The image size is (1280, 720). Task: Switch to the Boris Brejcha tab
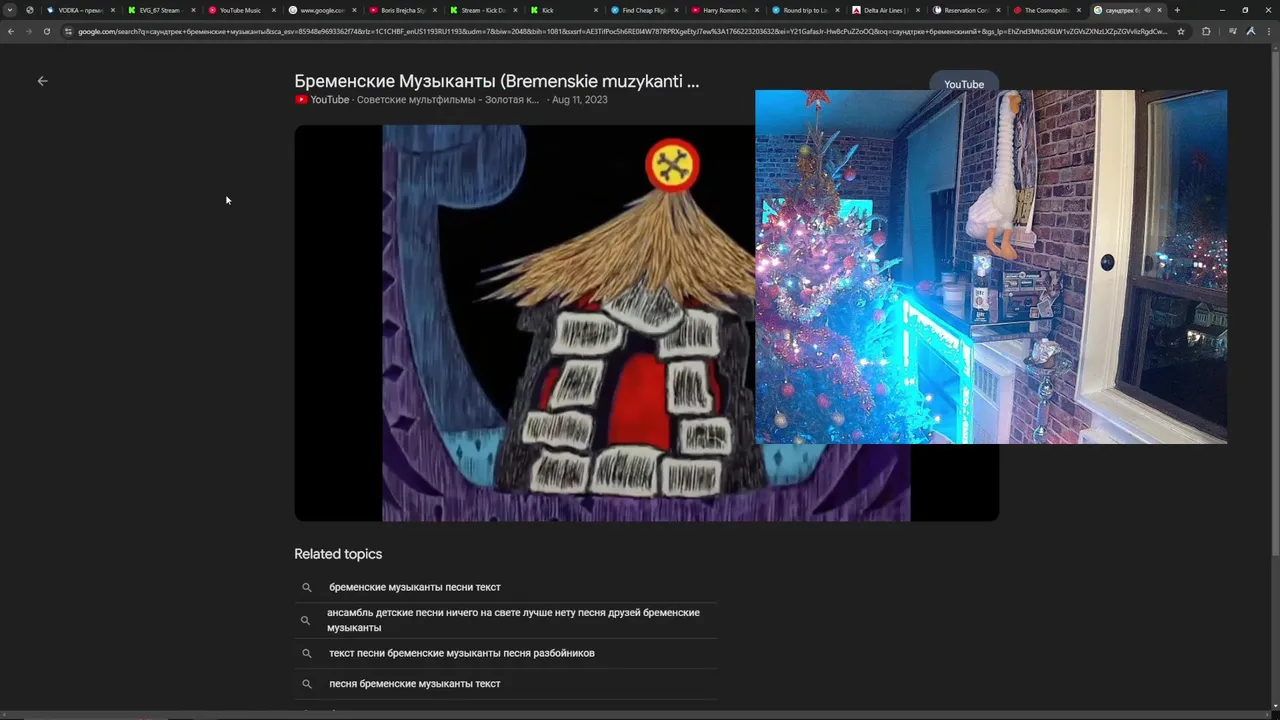pos(402,10)
